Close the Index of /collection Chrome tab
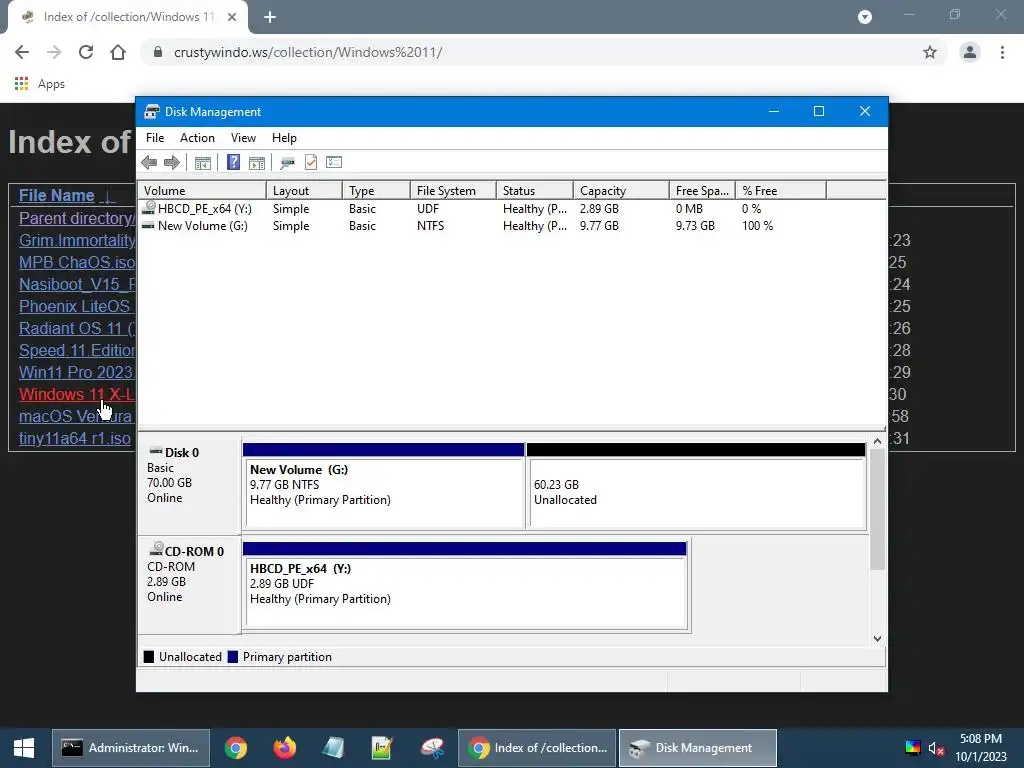This screenshot has width=1024, height=768. tap(232, 17)
